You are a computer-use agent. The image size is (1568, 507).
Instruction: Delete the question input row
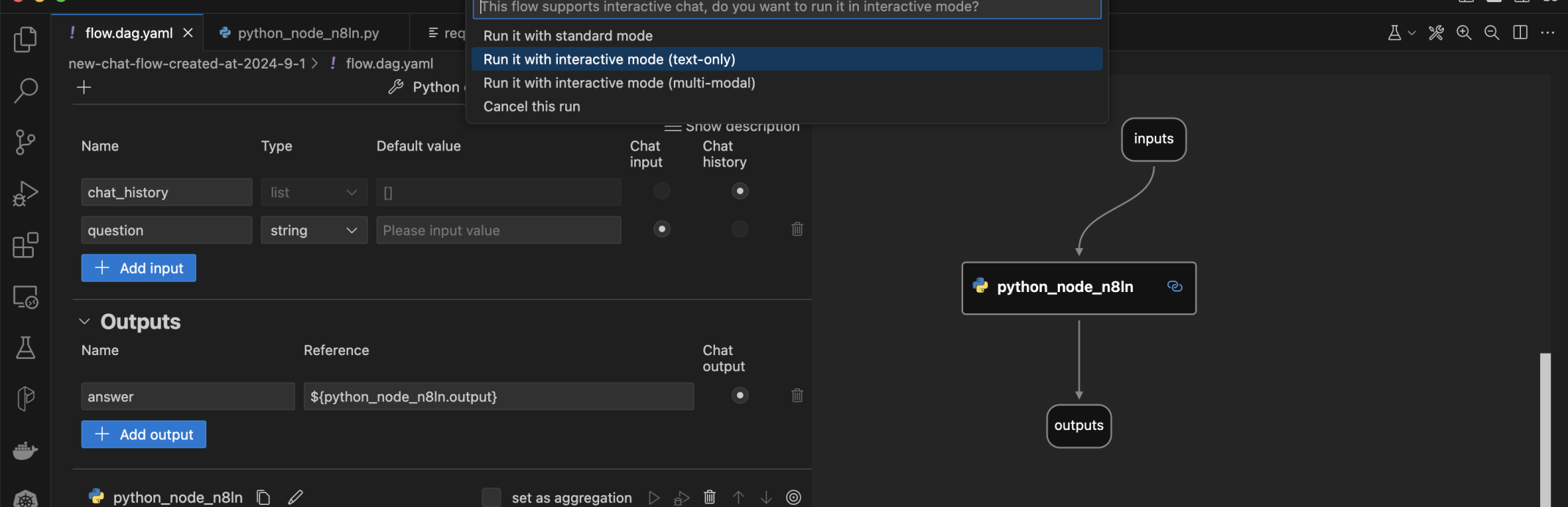(797, 230)
